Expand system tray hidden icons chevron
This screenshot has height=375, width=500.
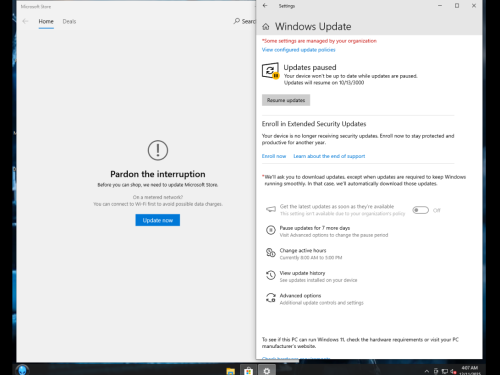click(x=426, y=371)
